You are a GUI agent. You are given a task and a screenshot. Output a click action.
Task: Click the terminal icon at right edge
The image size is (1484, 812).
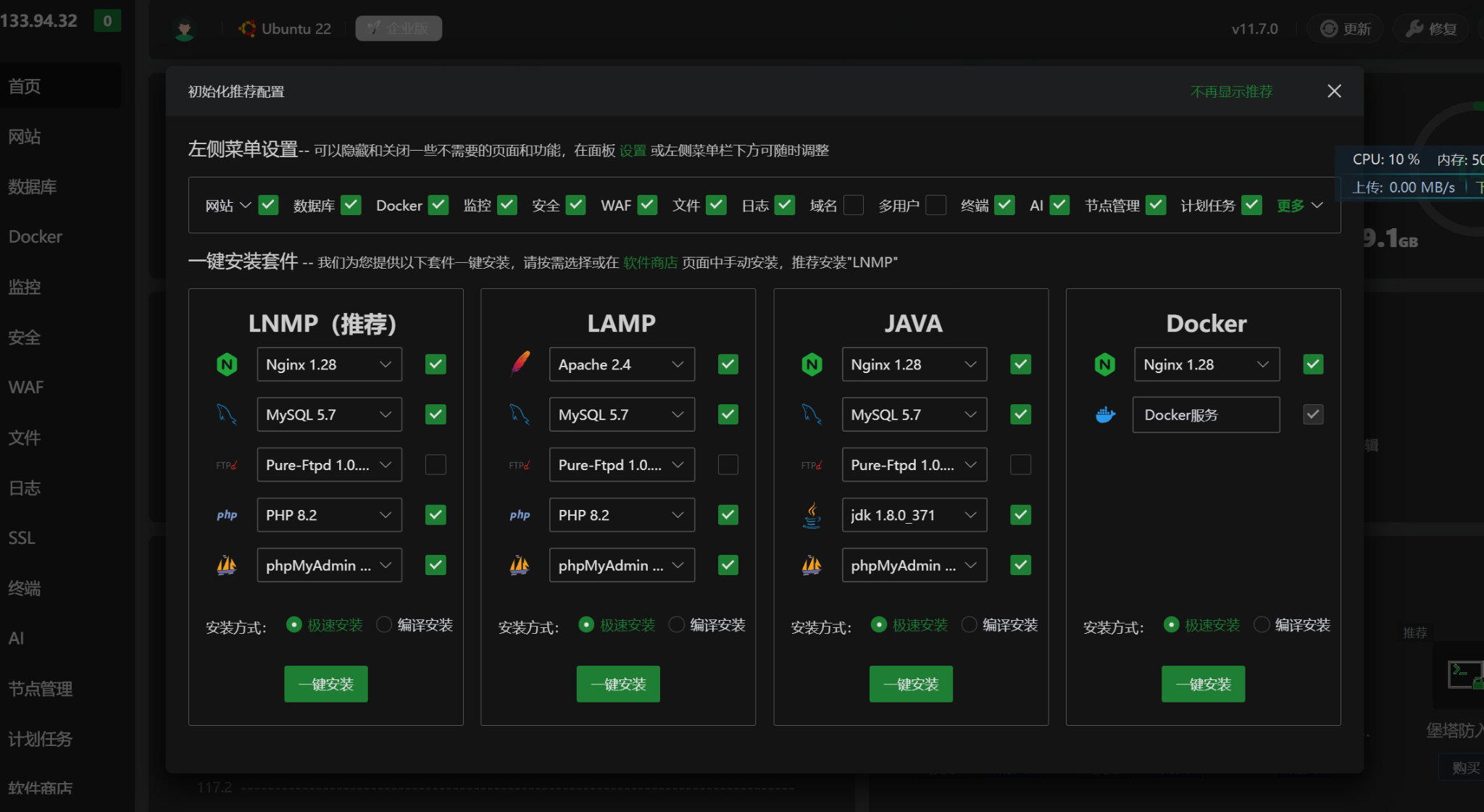tap(1465, 674)
